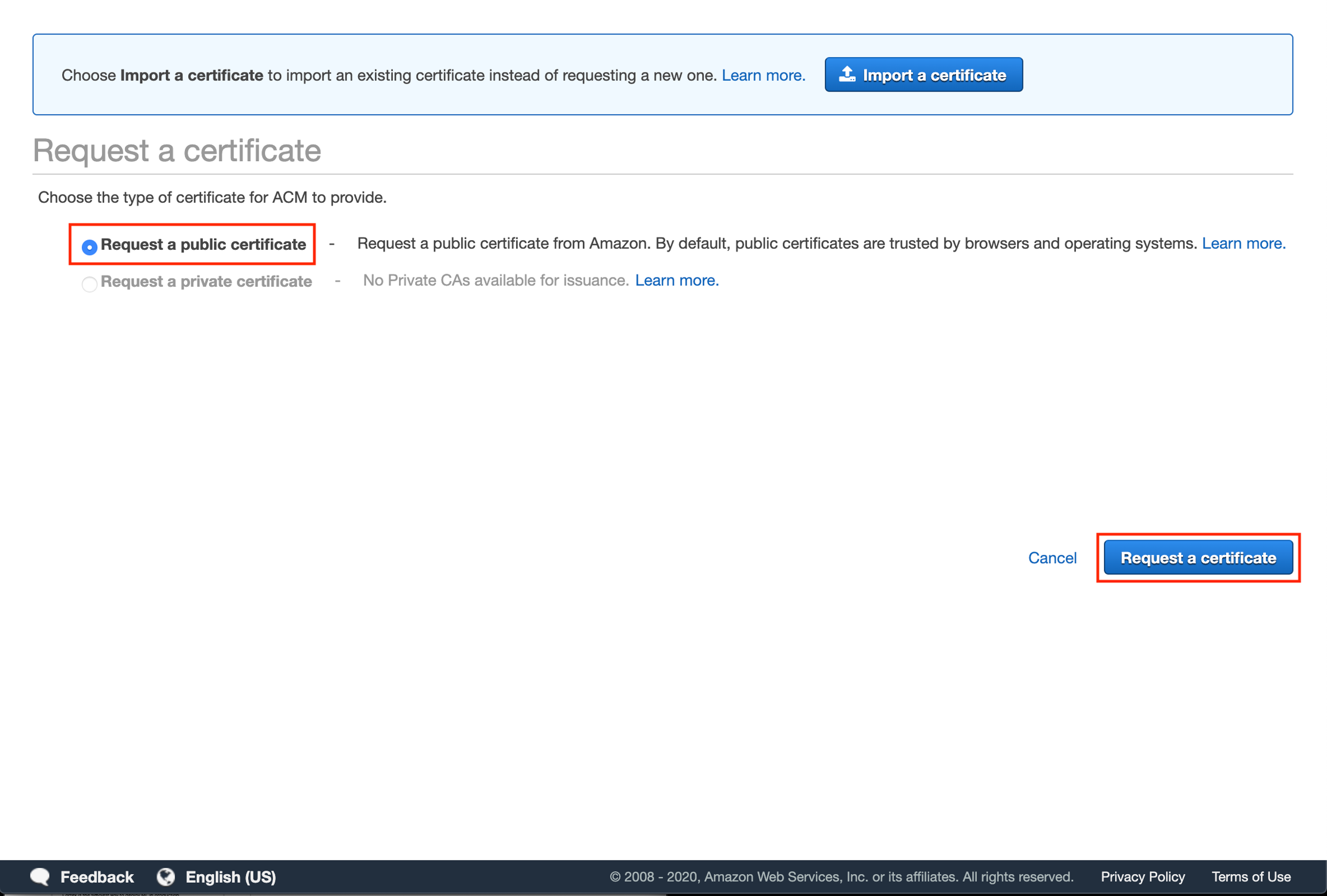The image size is (1327, 896).
Task: Click the upload icon on Import button
Action: click(847, 74)
